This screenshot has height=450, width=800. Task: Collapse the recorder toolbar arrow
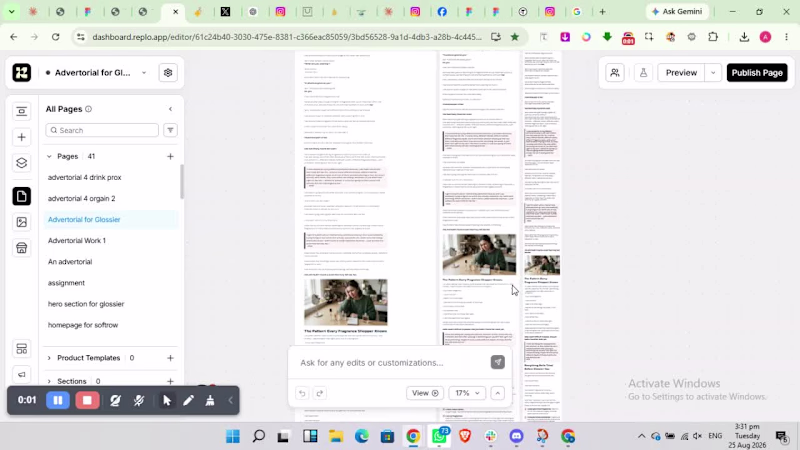(x=230, y=401)
